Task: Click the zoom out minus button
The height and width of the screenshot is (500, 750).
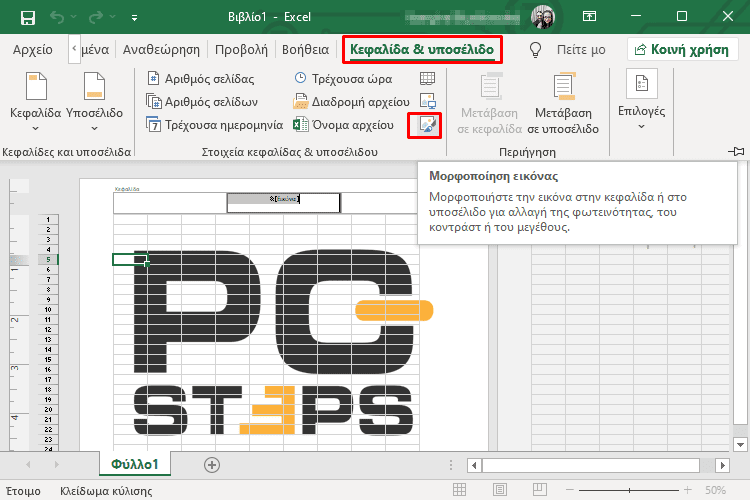Action: 569,490
